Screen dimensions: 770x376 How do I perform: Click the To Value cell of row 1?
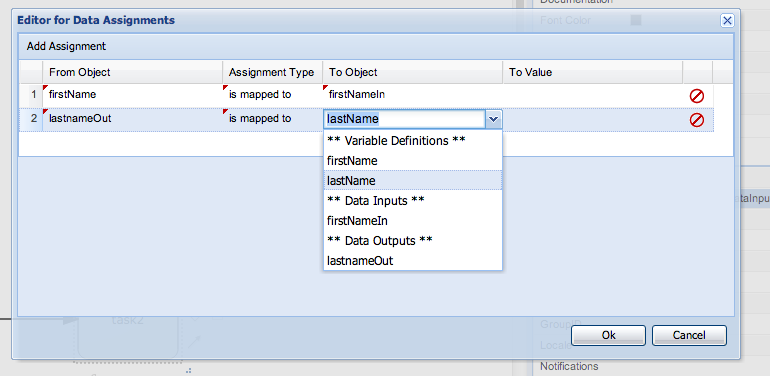click(593, 96)
